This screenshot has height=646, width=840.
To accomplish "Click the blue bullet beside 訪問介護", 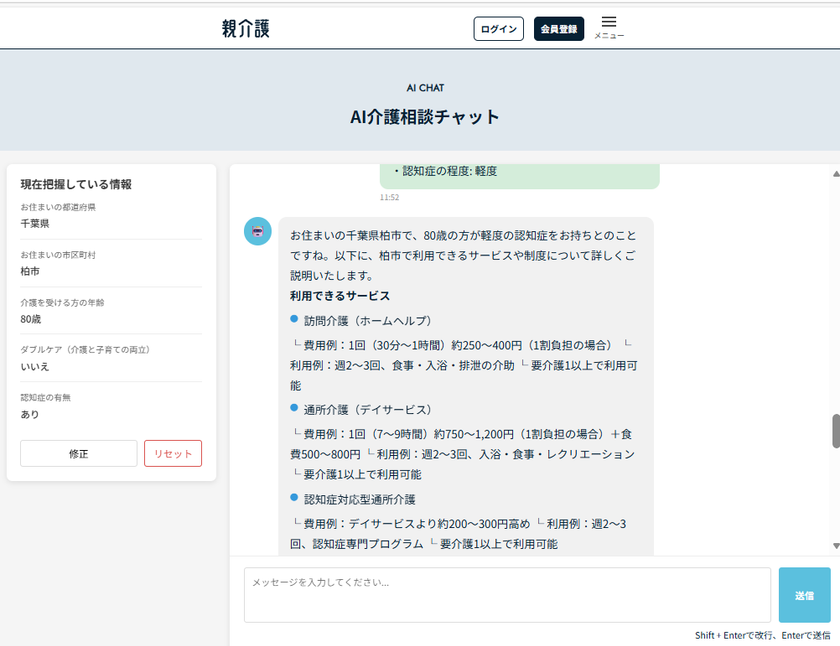I will tap(294, 319).
